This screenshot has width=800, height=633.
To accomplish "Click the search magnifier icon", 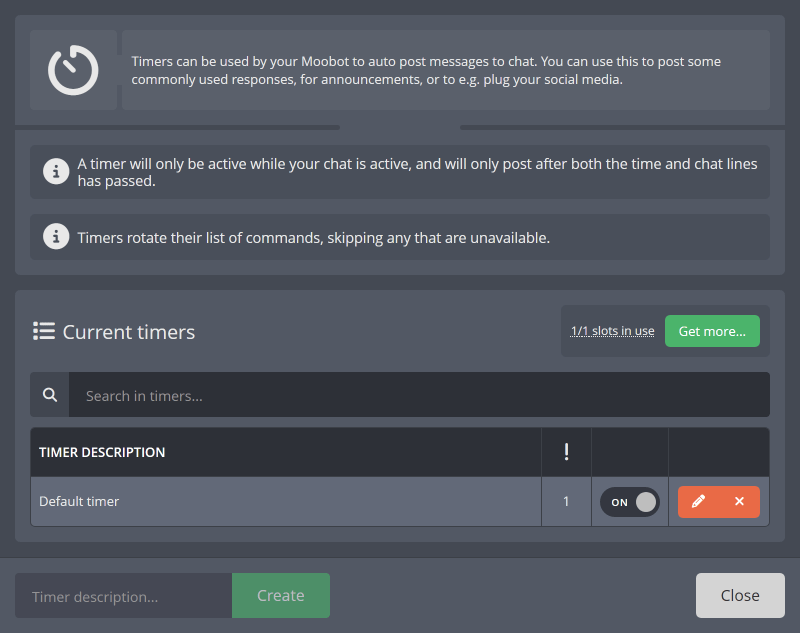I will coord(49,394).
